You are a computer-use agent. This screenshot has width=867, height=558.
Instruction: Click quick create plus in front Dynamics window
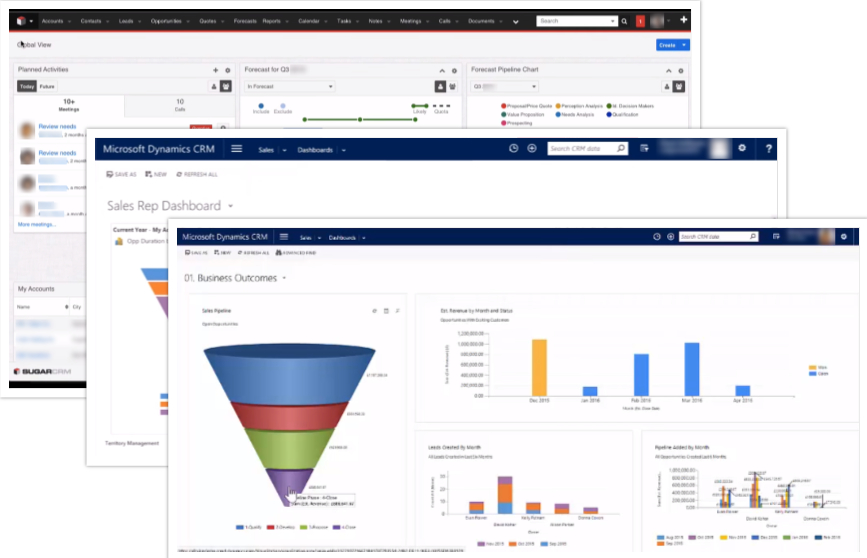(670, 237)
